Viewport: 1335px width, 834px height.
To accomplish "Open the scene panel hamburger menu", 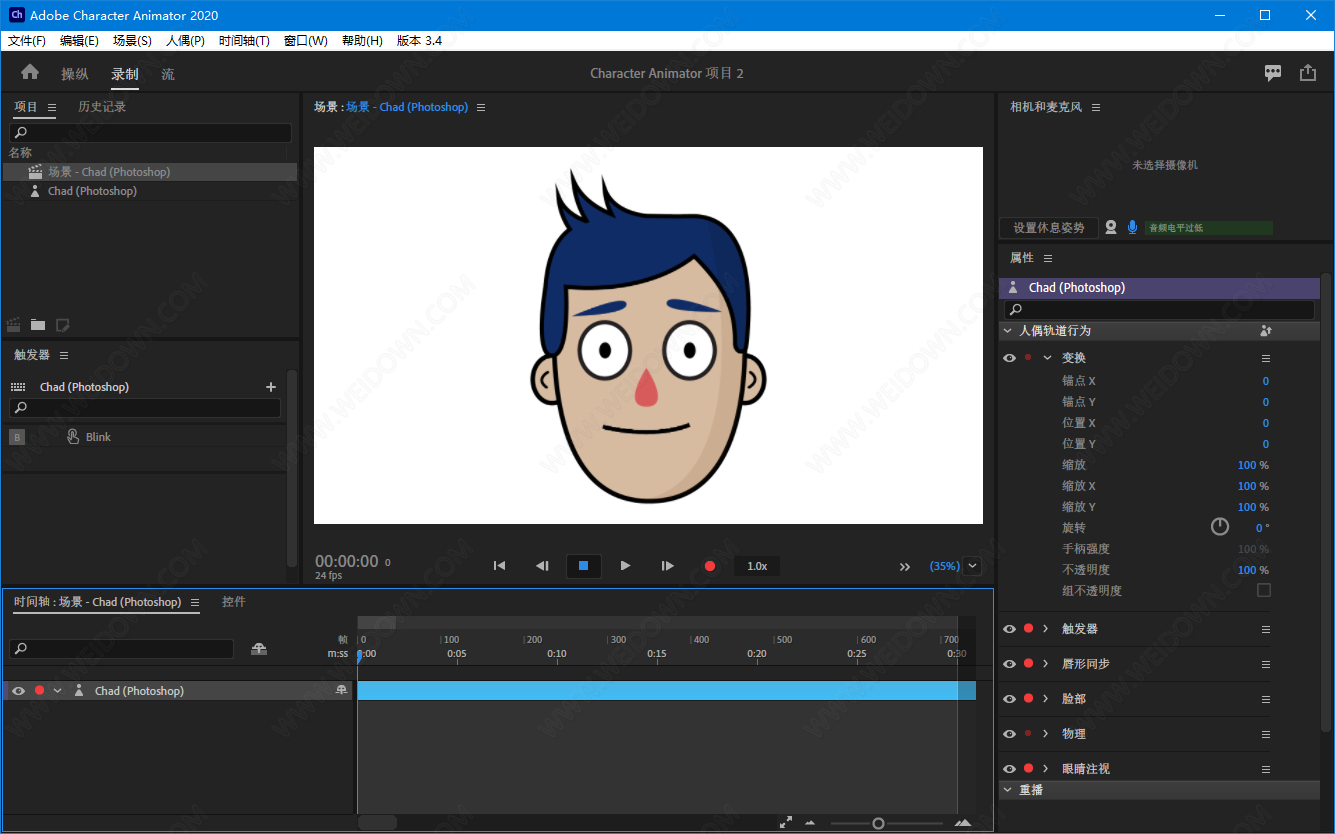I will tap(481, 107).
